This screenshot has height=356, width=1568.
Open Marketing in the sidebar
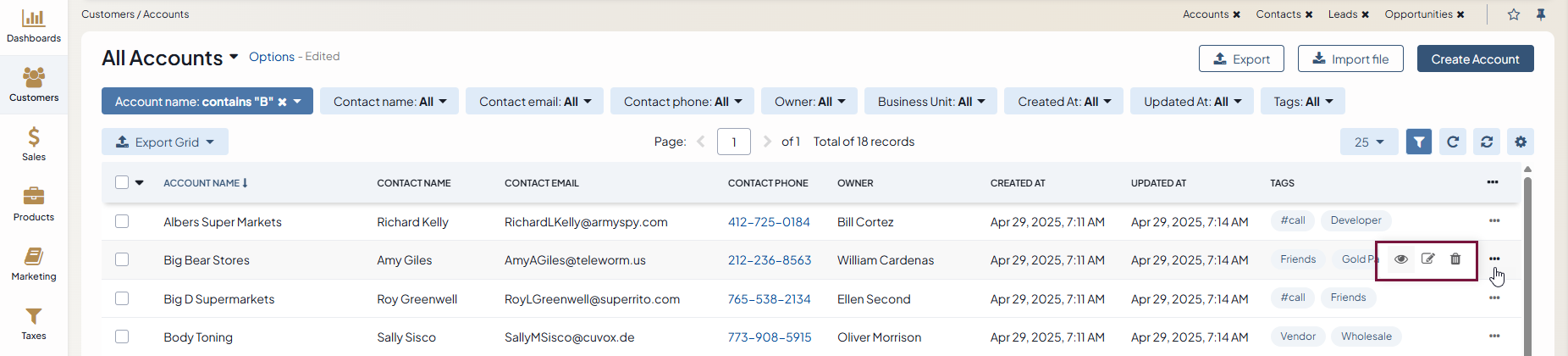34,264
